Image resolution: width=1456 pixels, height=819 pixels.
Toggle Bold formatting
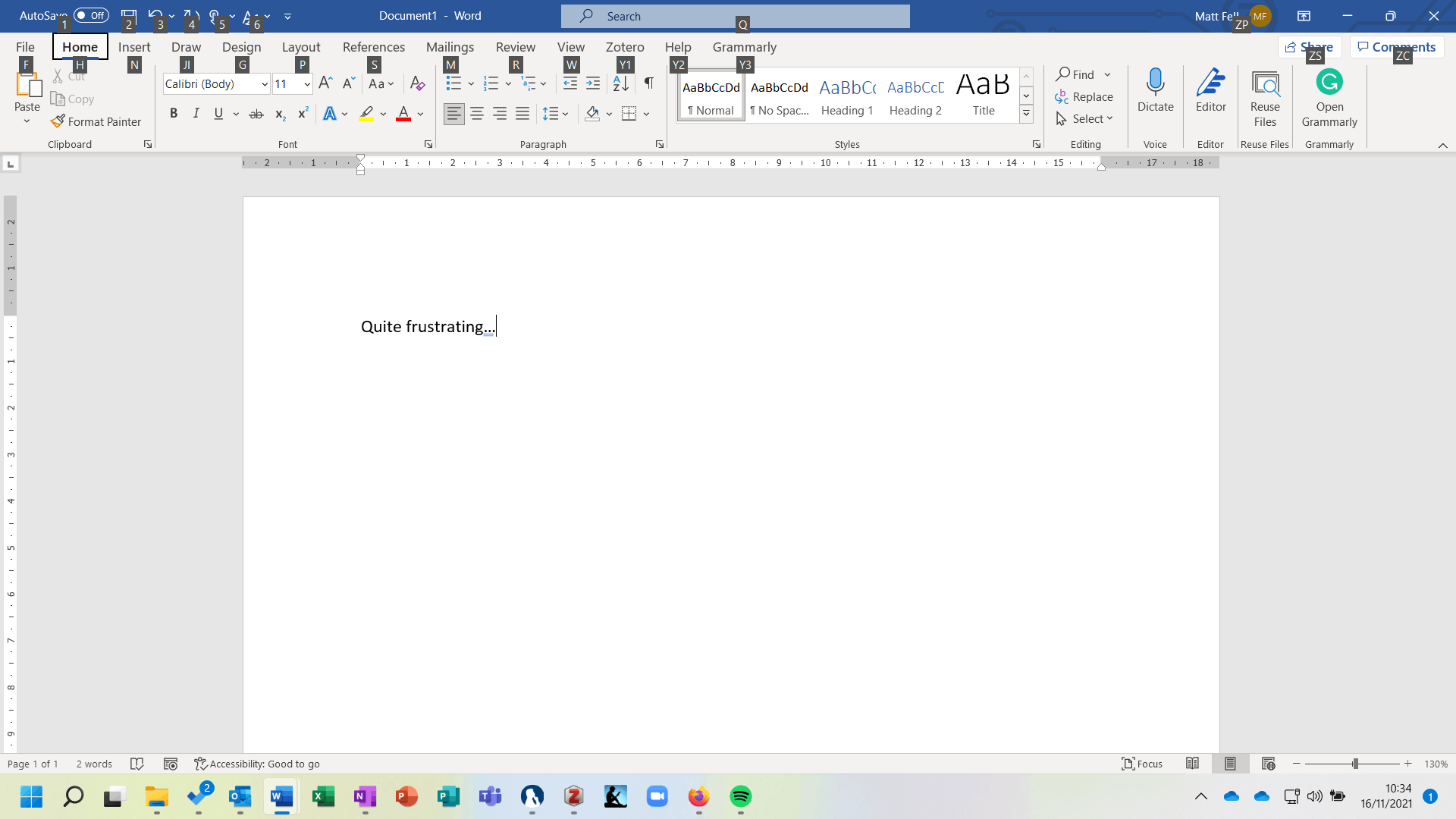(174, 114)
